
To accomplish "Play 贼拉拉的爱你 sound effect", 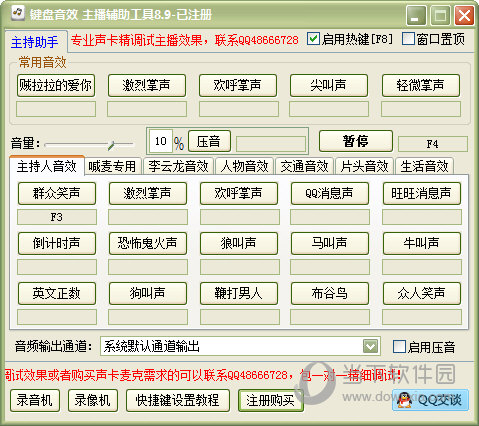I will (x=56, y=86).
